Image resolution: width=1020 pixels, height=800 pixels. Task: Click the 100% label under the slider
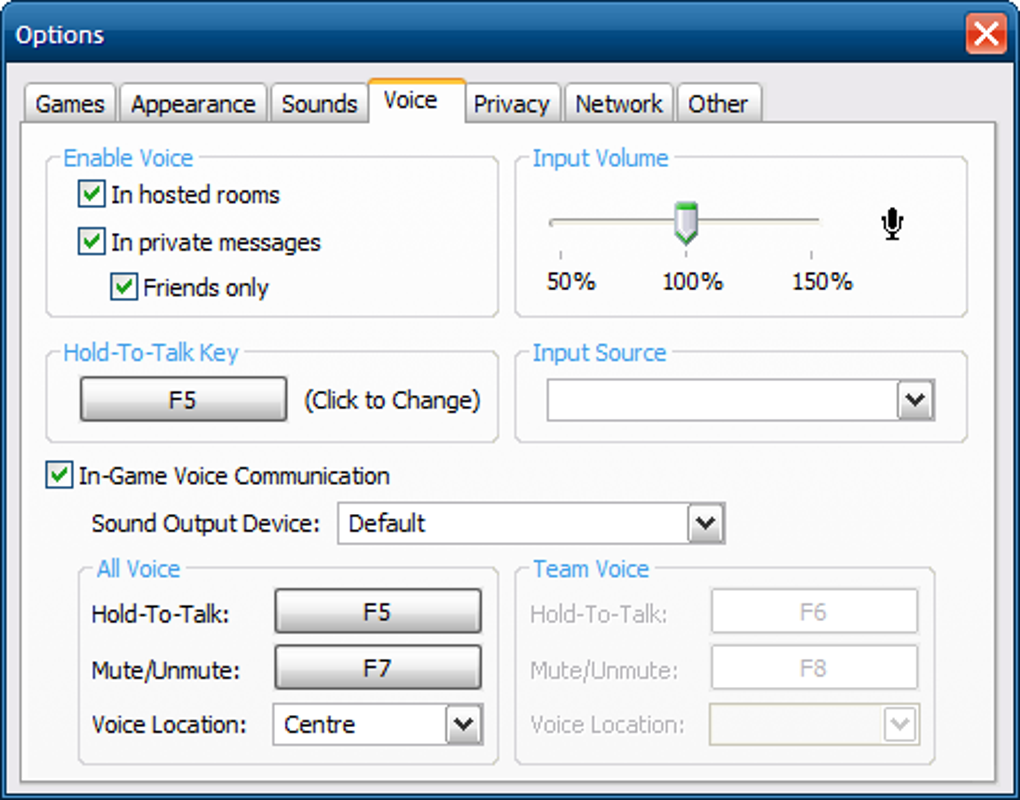(692, 282)
